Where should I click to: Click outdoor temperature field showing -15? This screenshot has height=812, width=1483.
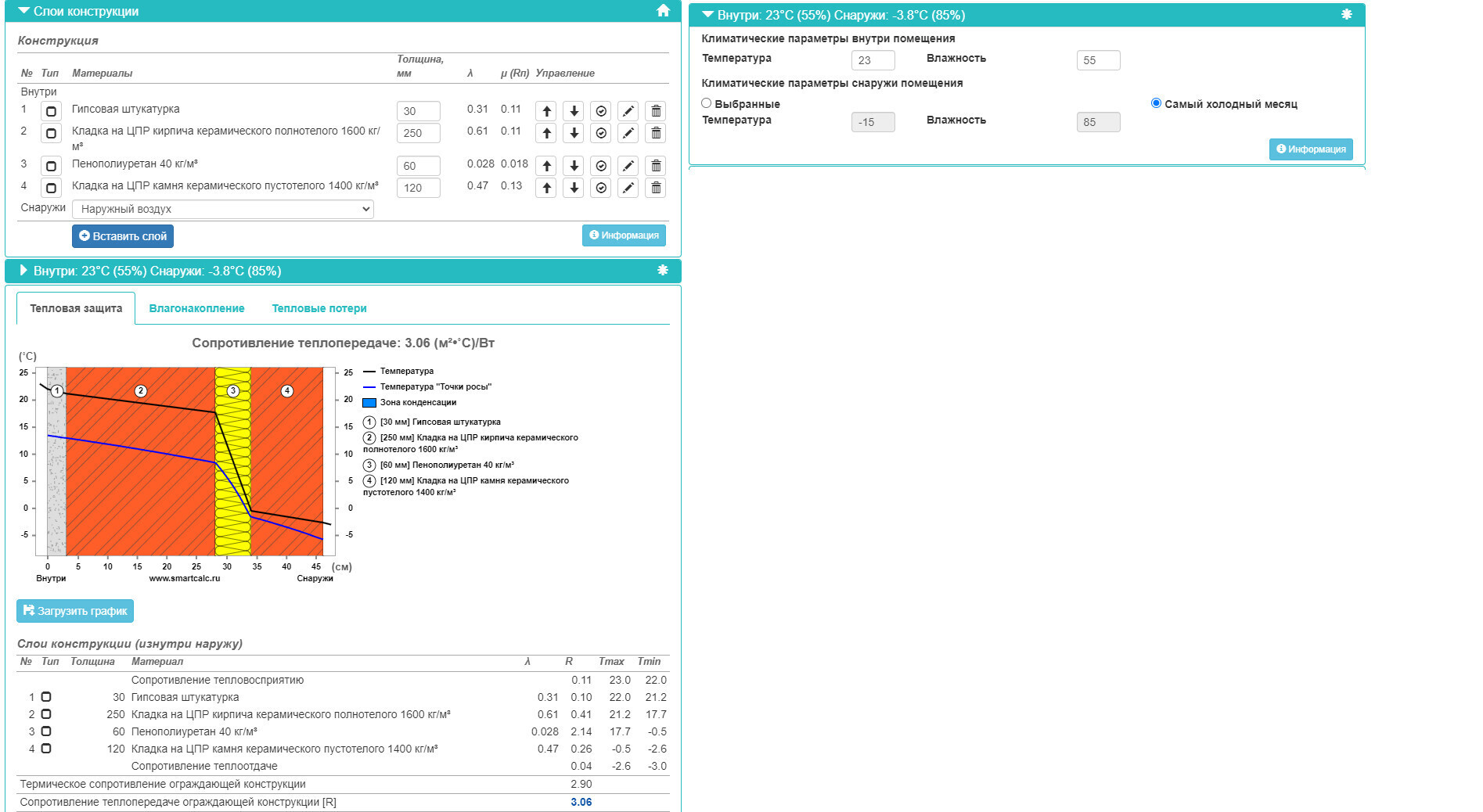[x=873, y=122]
